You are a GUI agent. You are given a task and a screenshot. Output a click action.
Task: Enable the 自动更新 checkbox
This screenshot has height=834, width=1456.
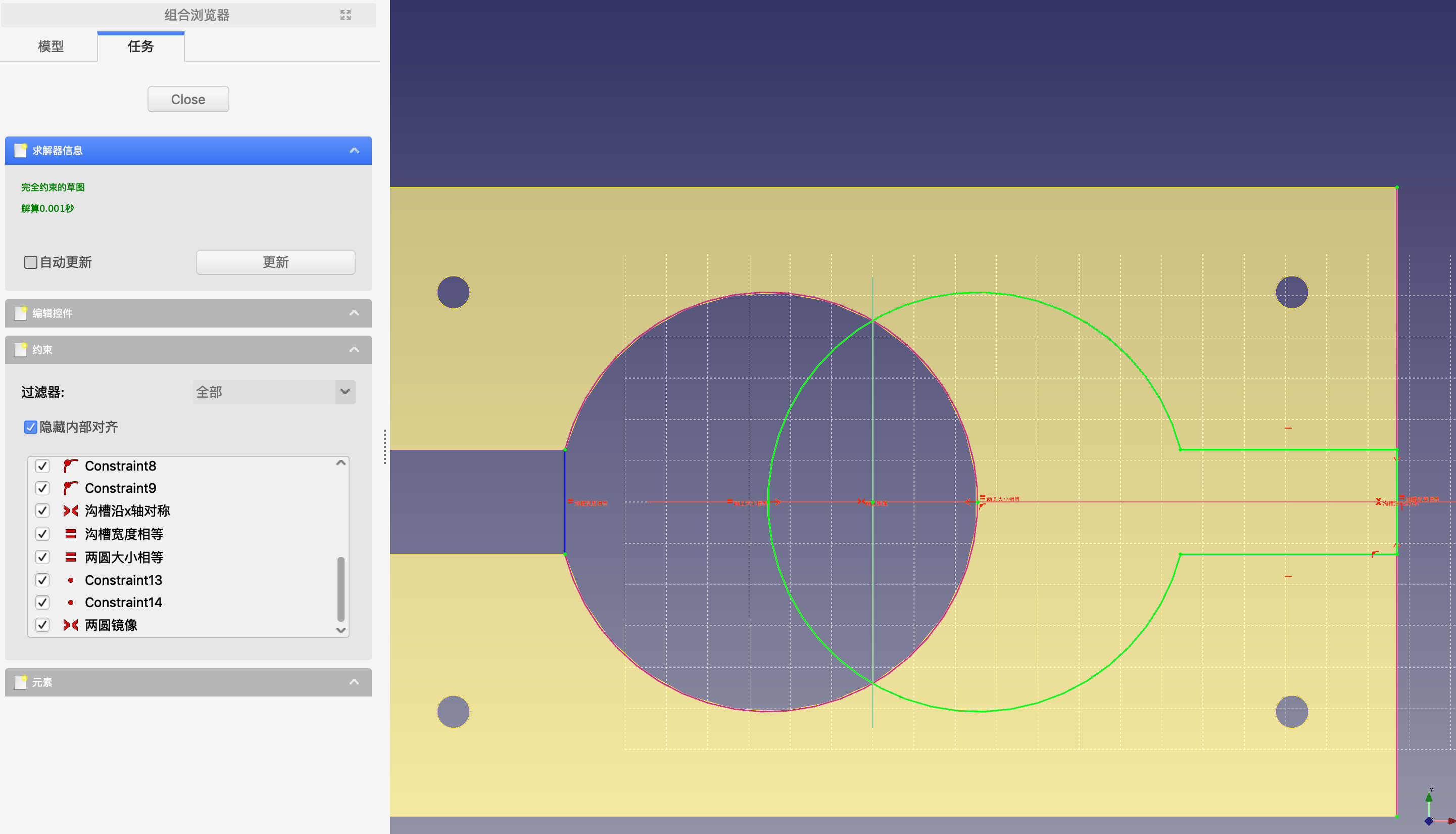31,262
